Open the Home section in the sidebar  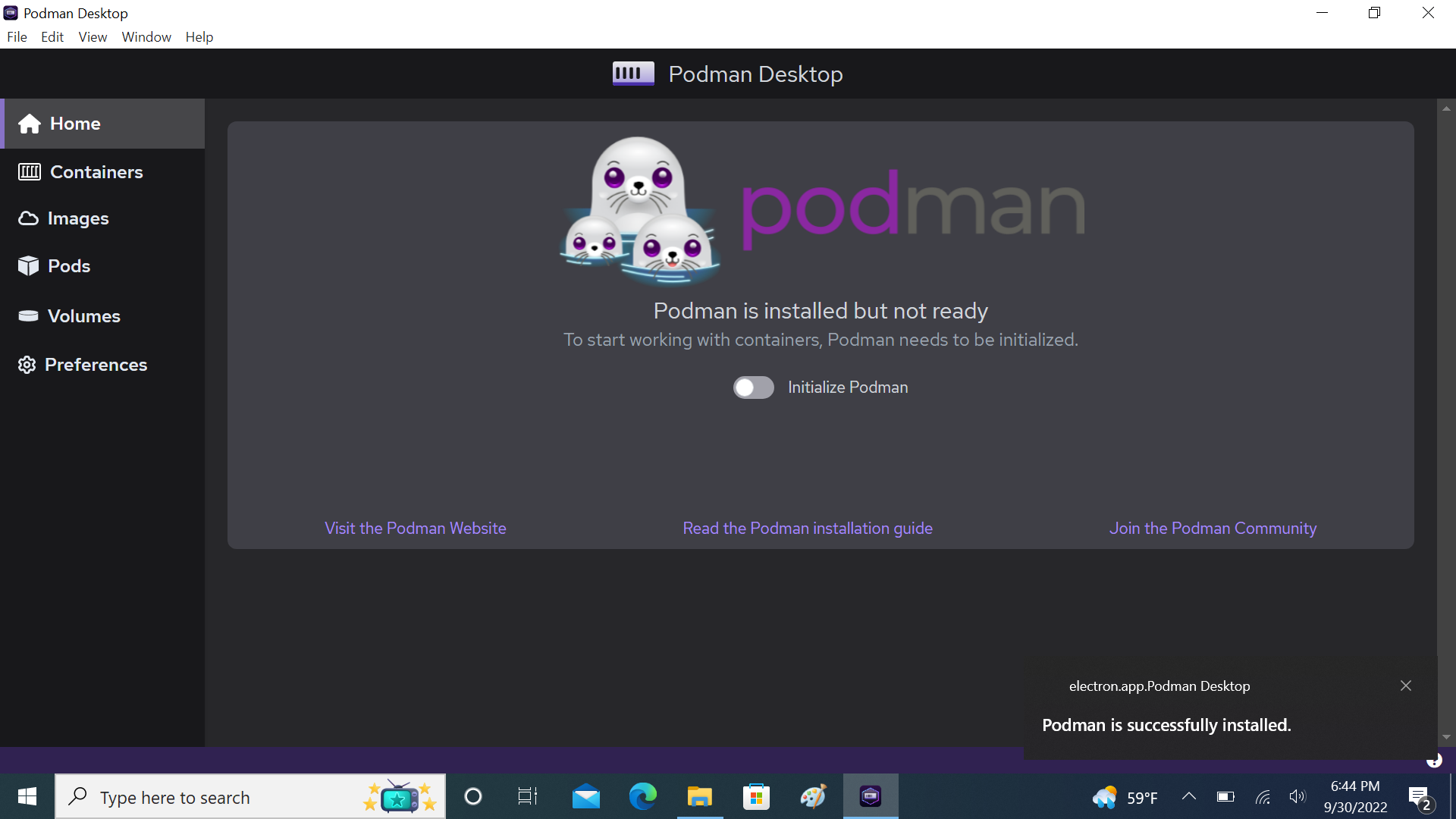click(x=102, y=124)
